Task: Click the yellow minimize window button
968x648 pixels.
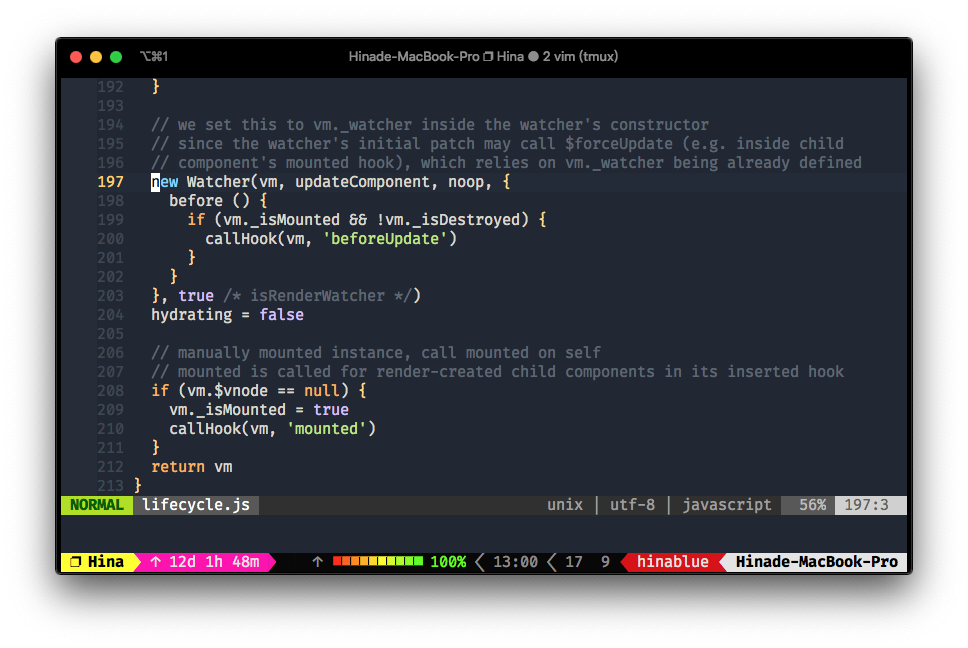Action: coord(96,57)
